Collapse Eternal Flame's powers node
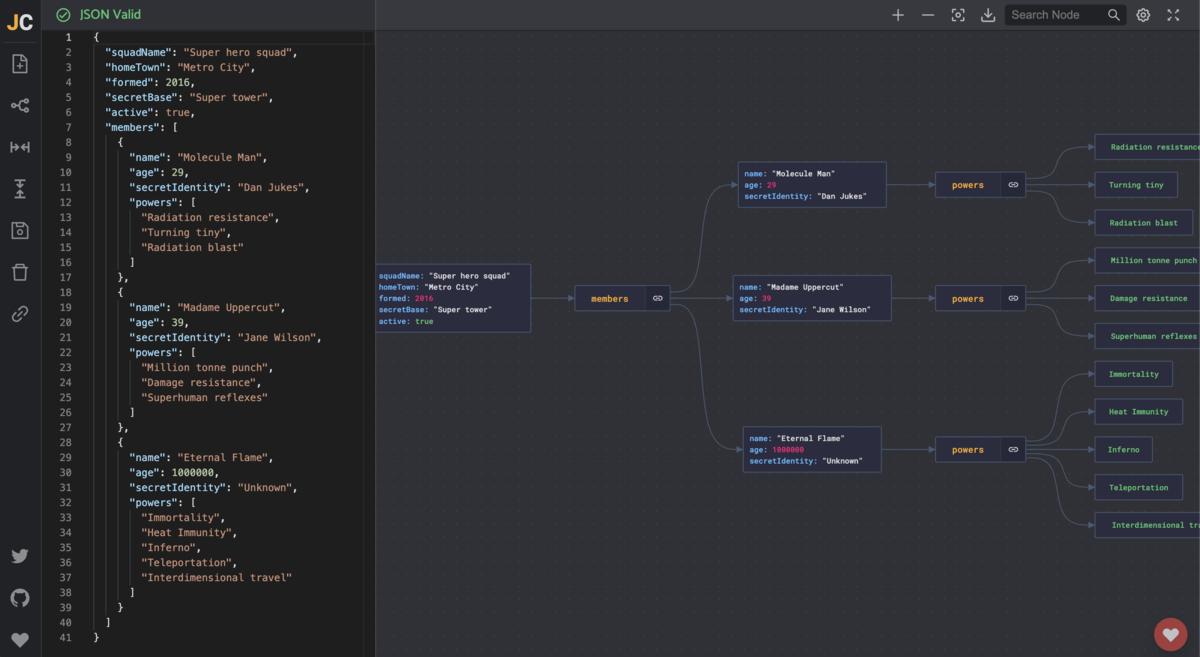1200x657 pixels. (1012, 449)
